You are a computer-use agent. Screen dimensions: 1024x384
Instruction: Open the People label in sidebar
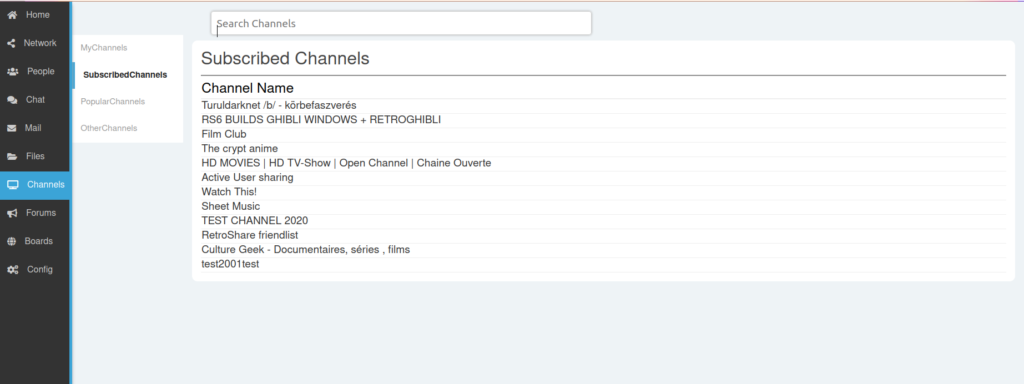[x=40, y=71]
